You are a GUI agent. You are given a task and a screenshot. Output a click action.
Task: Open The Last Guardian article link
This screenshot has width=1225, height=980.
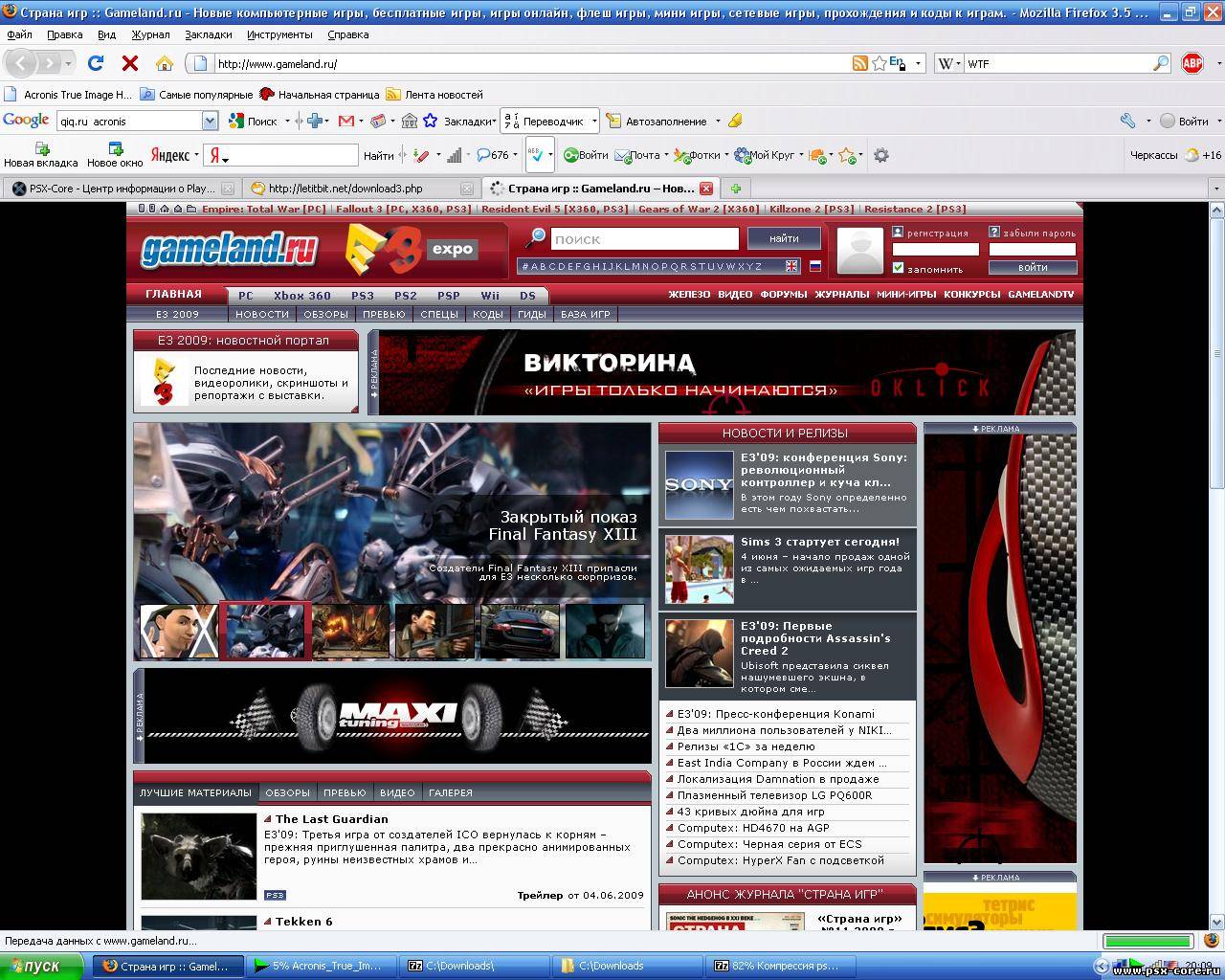coord(331,819)
